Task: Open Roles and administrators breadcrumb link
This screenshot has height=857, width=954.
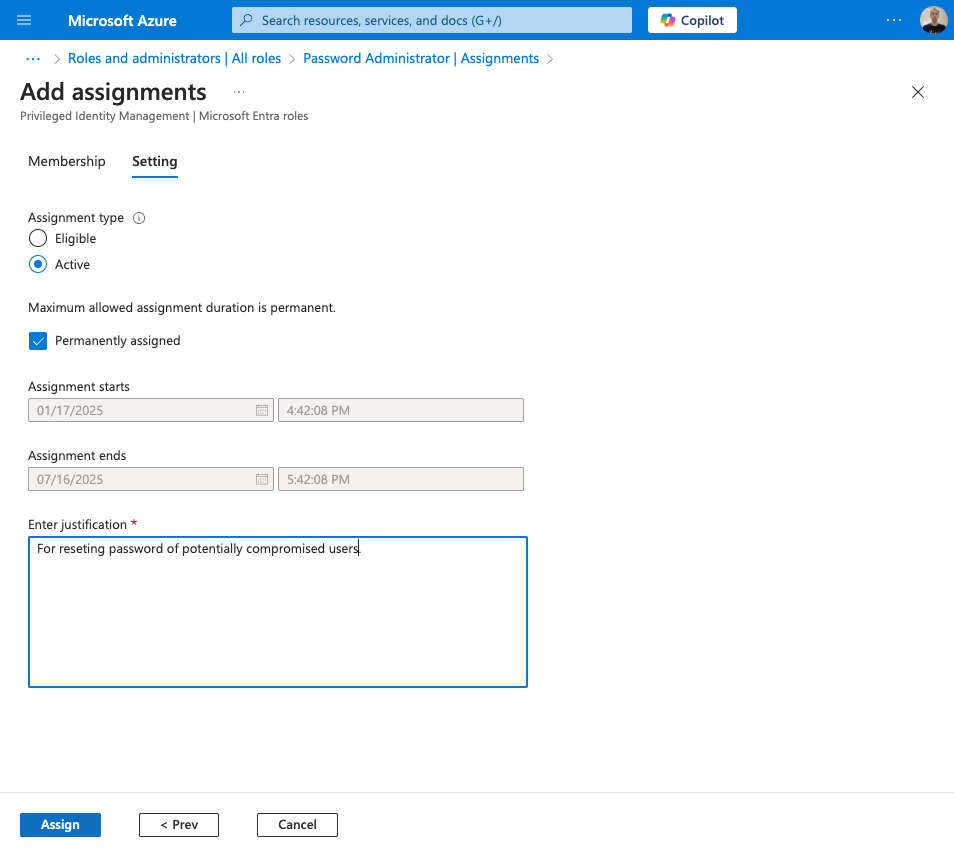Action: pyautogui.click(x=174, y=59)
